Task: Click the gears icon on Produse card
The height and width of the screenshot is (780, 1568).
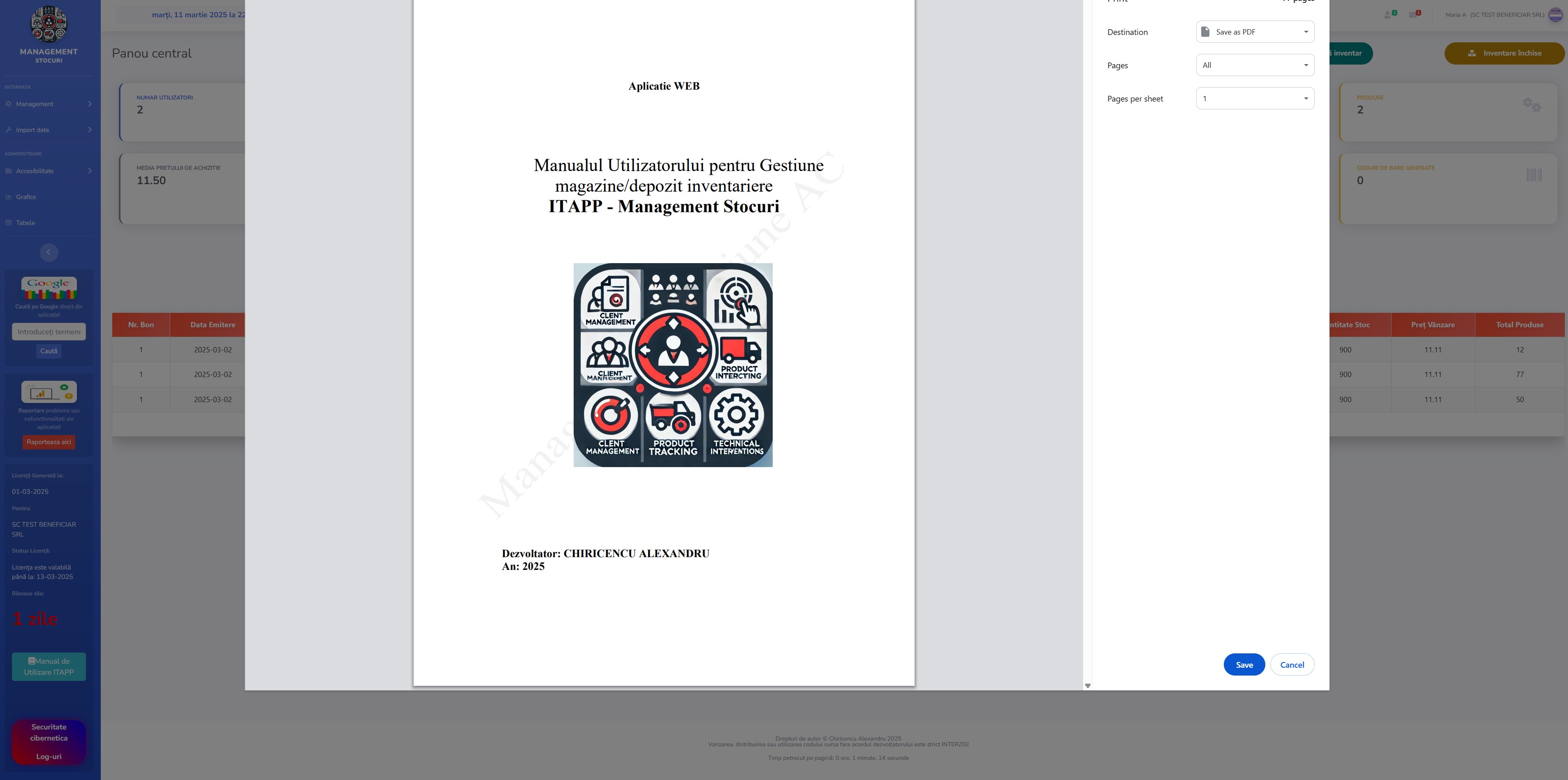Action: (1531, 105)
